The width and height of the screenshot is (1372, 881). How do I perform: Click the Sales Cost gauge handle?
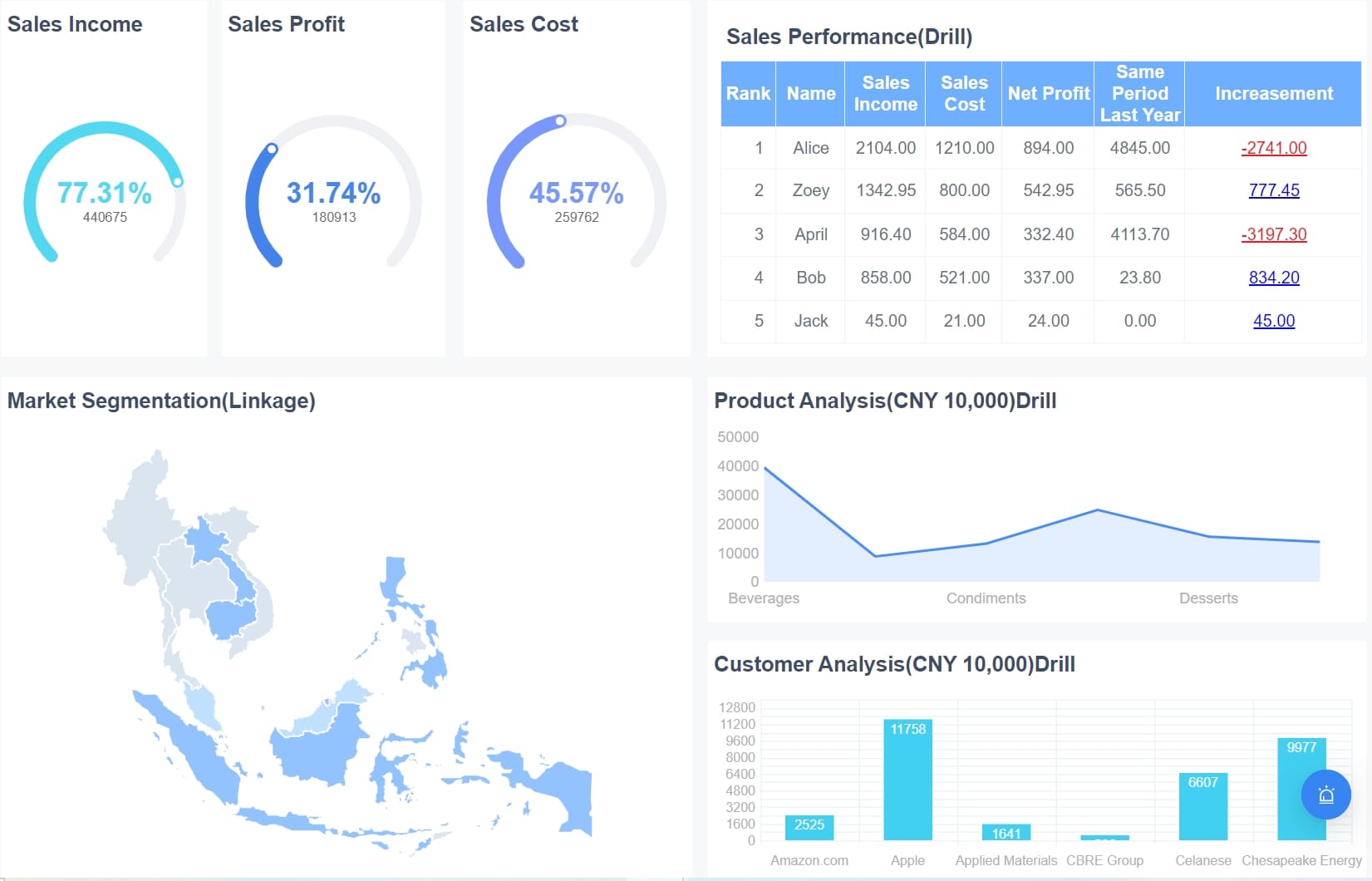point(561,121)
